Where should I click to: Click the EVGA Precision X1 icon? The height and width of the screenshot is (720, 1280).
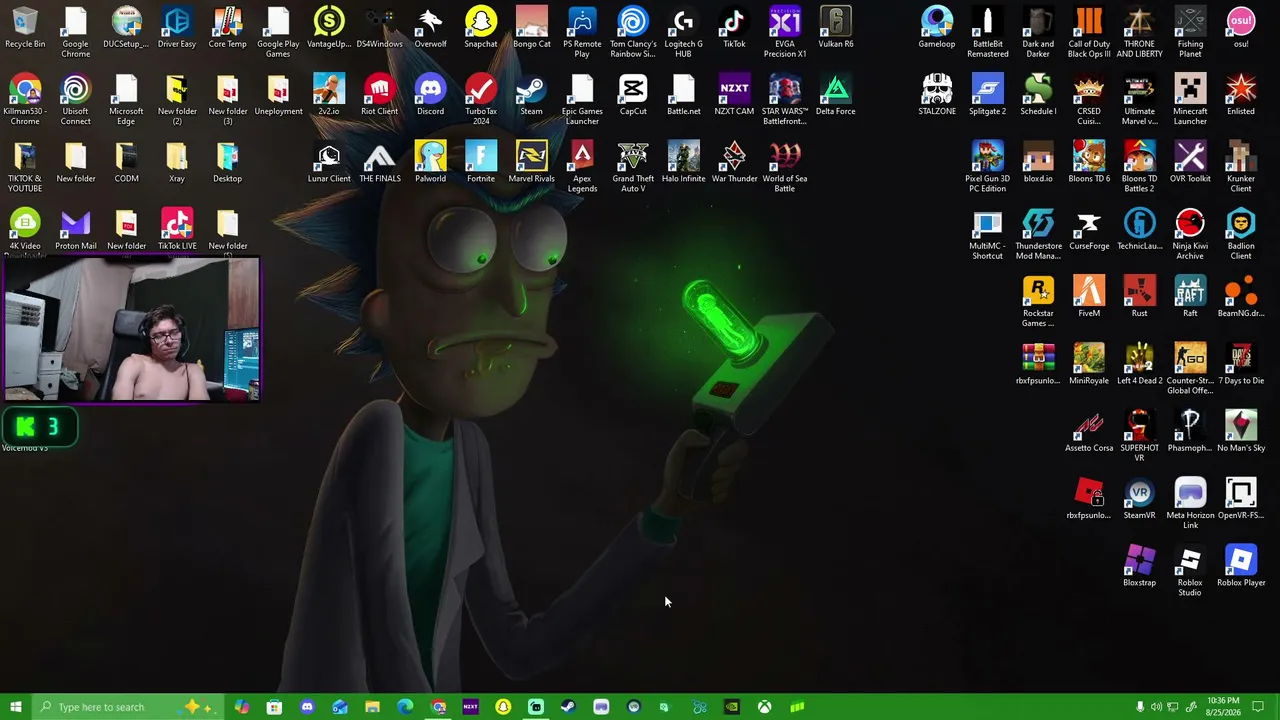(x=785, y=33)
